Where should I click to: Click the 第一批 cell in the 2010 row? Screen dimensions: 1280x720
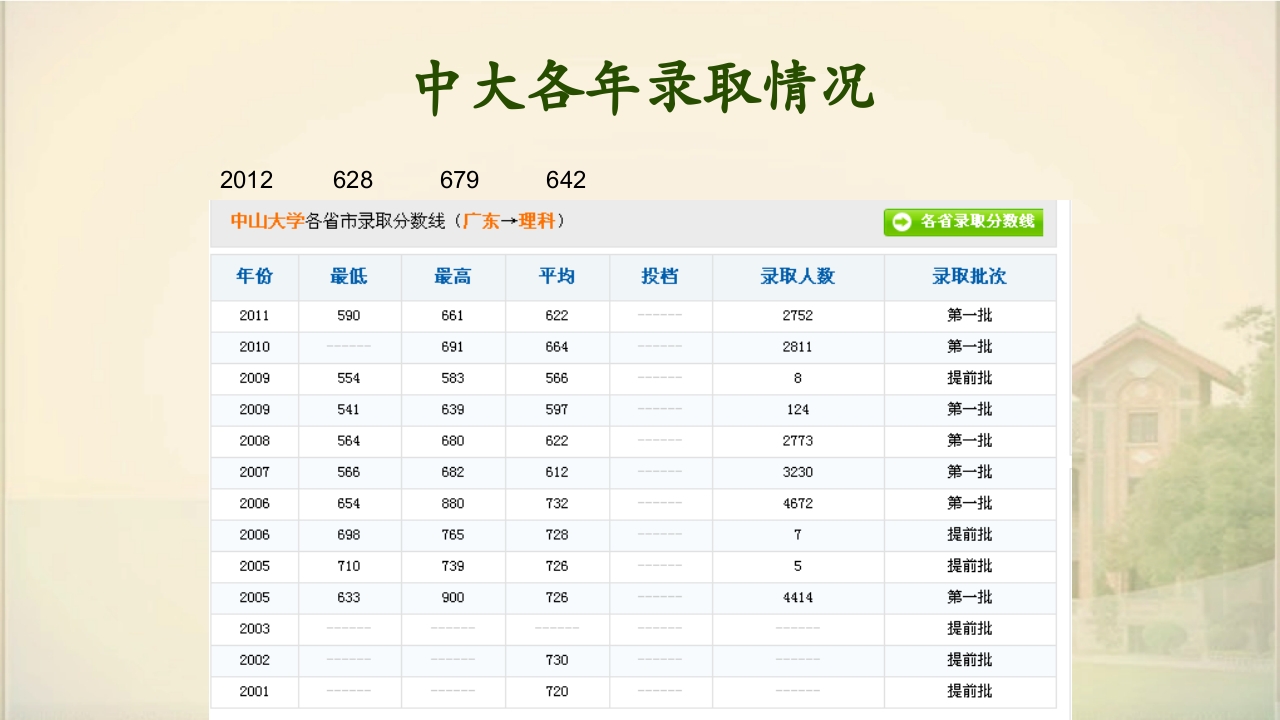tap(970, 346)
